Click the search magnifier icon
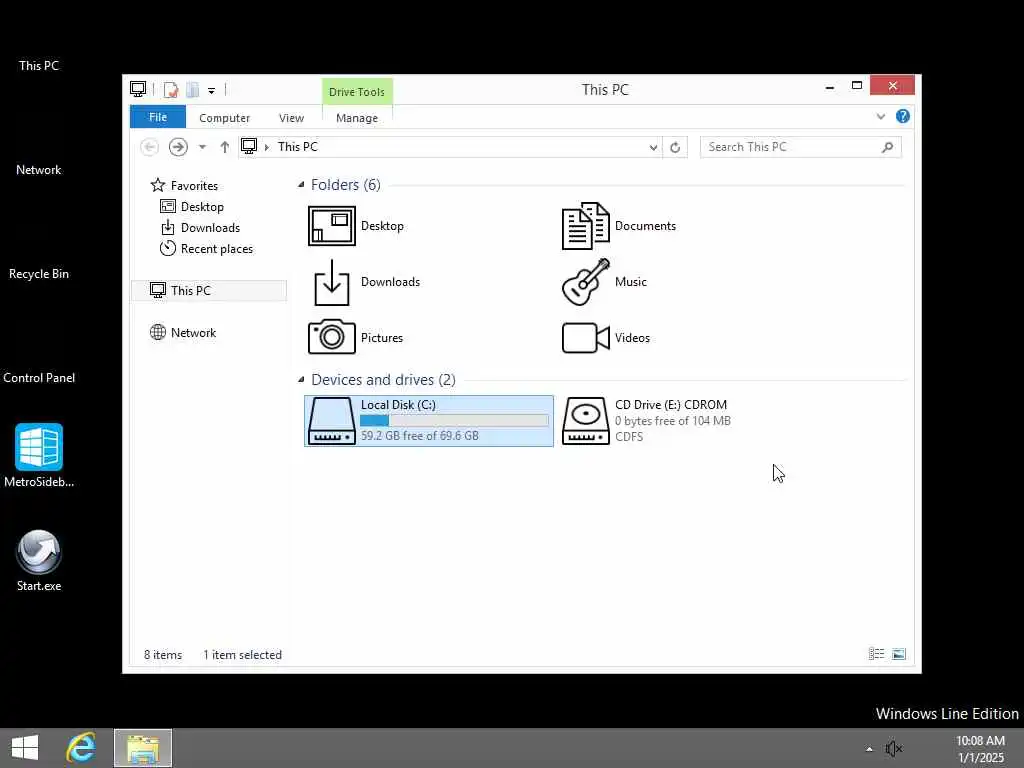1024x768 pixels. (x=887, y=147)
